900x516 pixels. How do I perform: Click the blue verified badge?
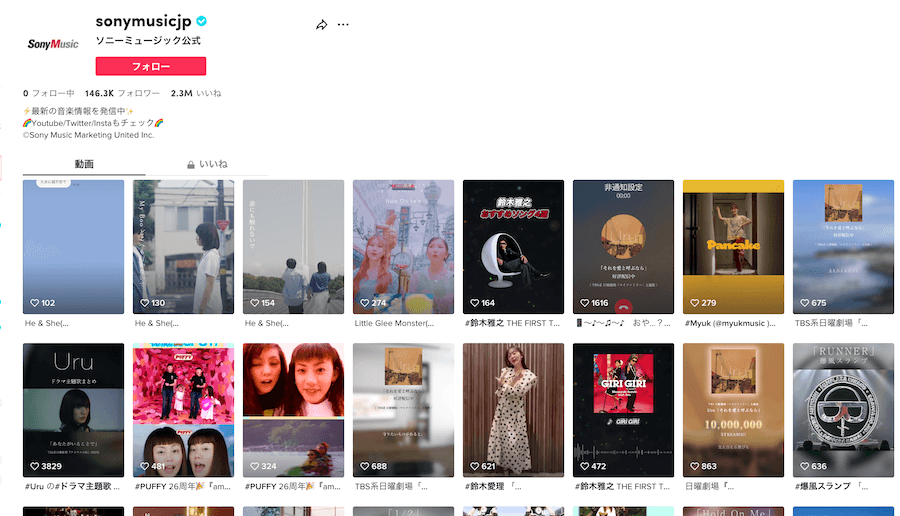201,21
